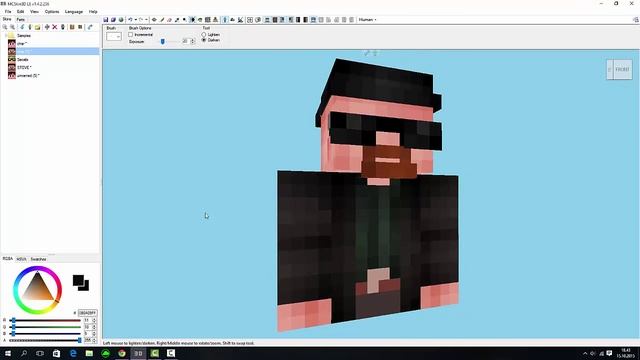Click the blue channel slider
This screenshot has width=640, height=360.
point(45,333)
